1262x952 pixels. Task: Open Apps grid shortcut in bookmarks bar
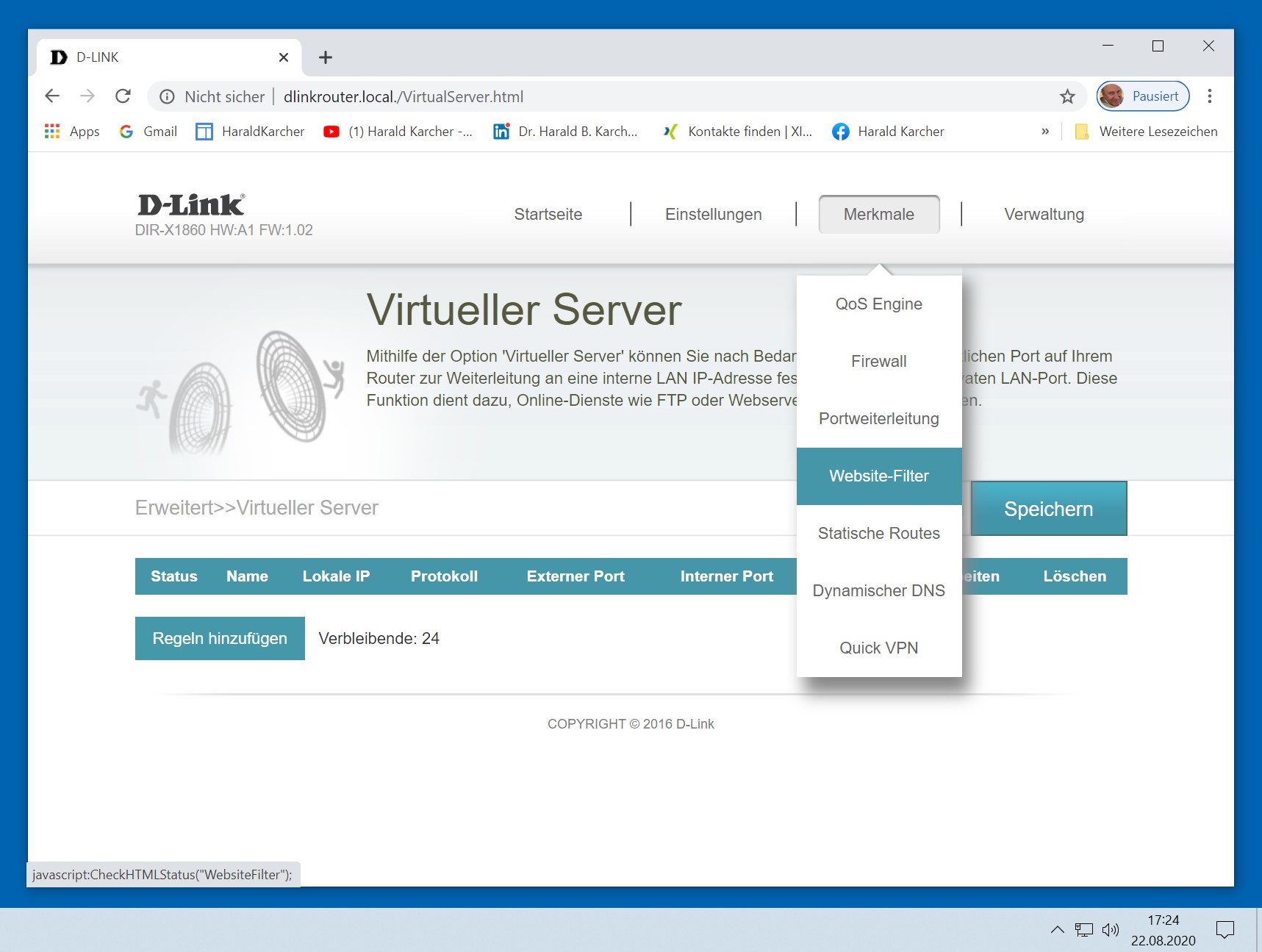click(72, 132)
